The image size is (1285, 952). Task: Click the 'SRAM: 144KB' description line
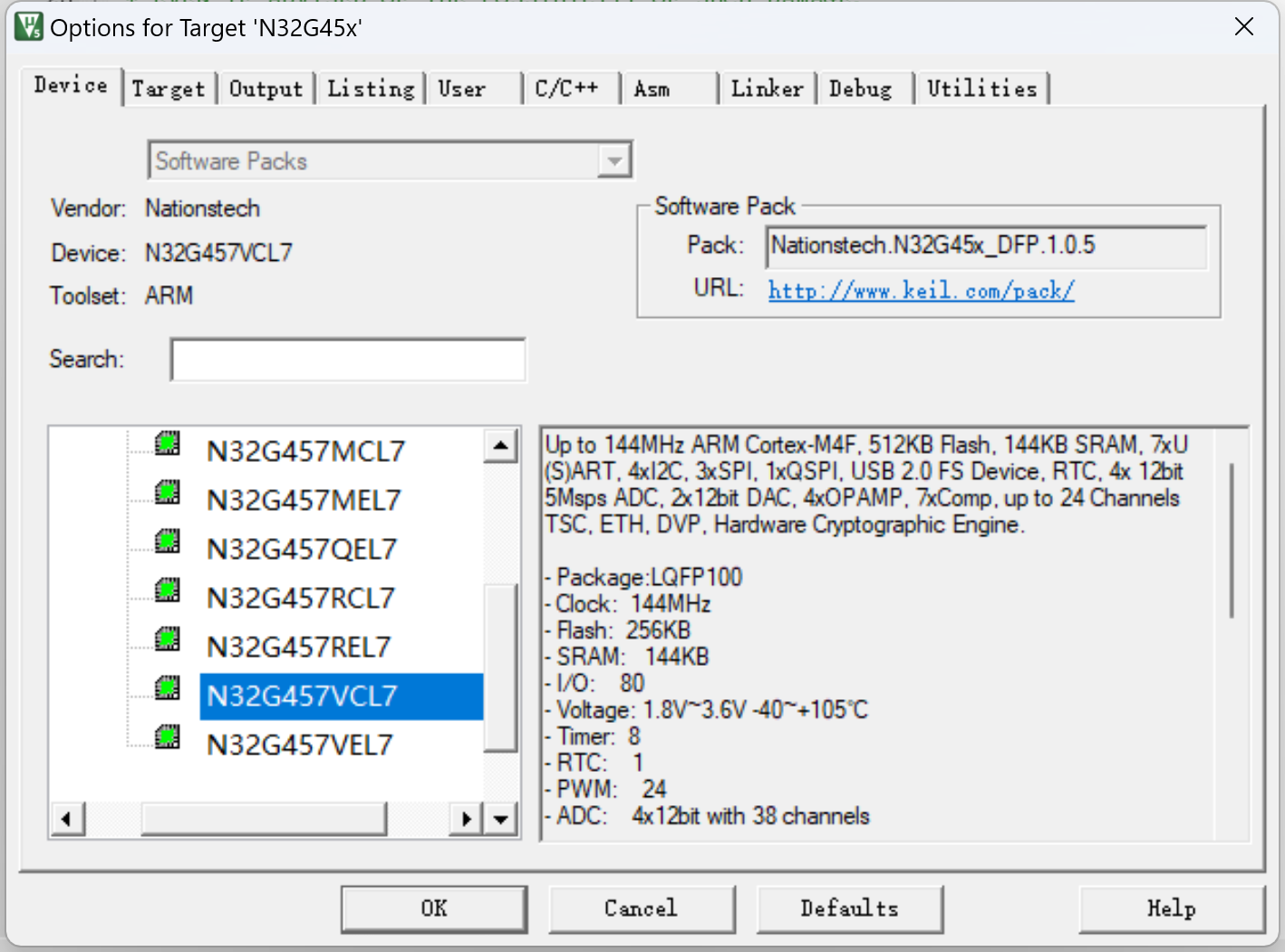627,657
